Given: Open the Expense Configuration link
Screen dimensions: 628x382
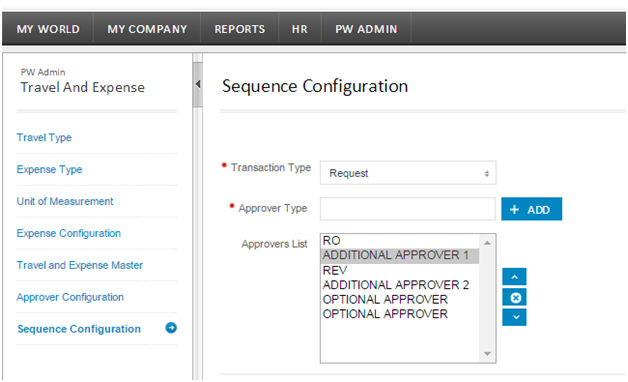Looking at the screenshot, I should click(68, 233).
